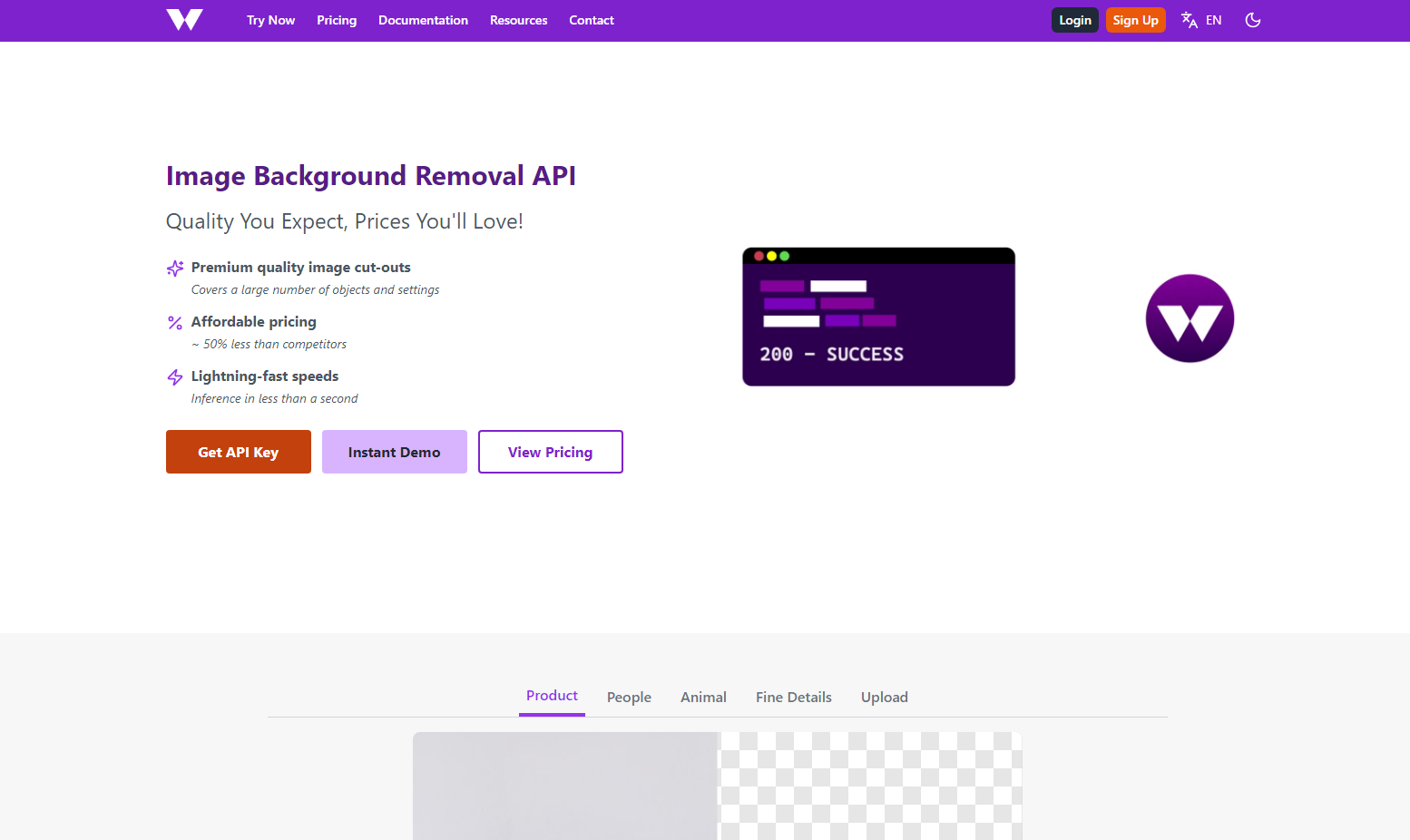1410x840 pixels.
Task: Click the sparkle icon beside Premium quality cut-outs
Action: (x=174, y=268)
